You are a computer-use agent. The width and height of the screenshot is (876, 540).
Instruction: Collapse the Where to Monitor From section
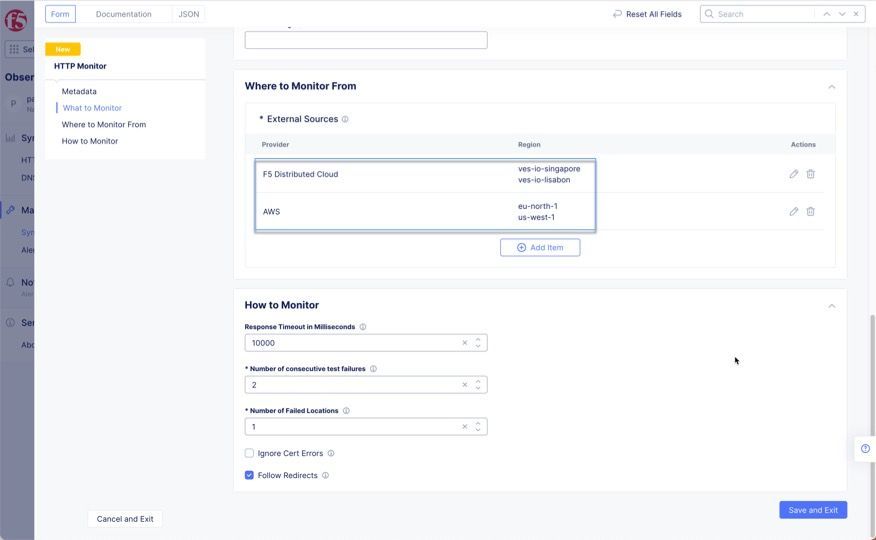point(831,87)
